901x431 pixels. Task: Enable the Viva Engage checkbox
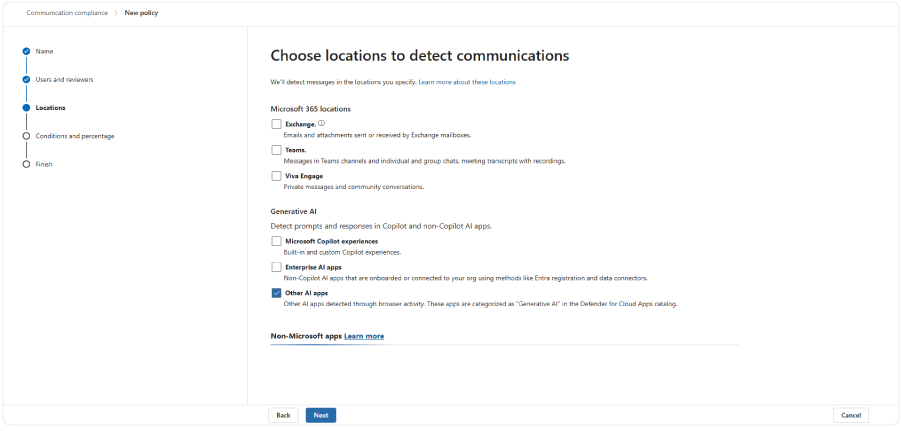pyautogui.click(x=276, y=176)
